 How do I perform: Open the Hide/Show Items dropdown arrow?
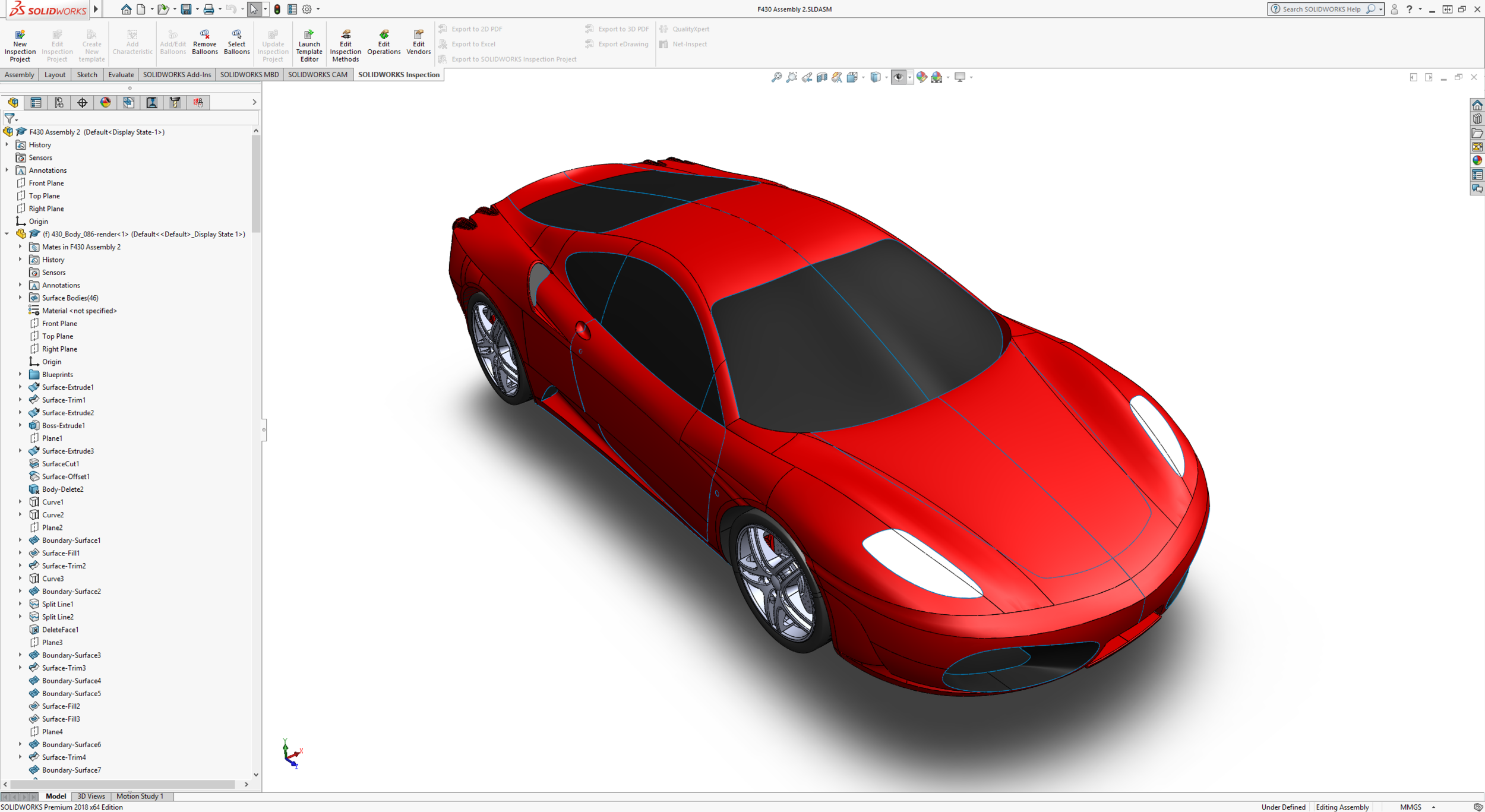point(909,77)
